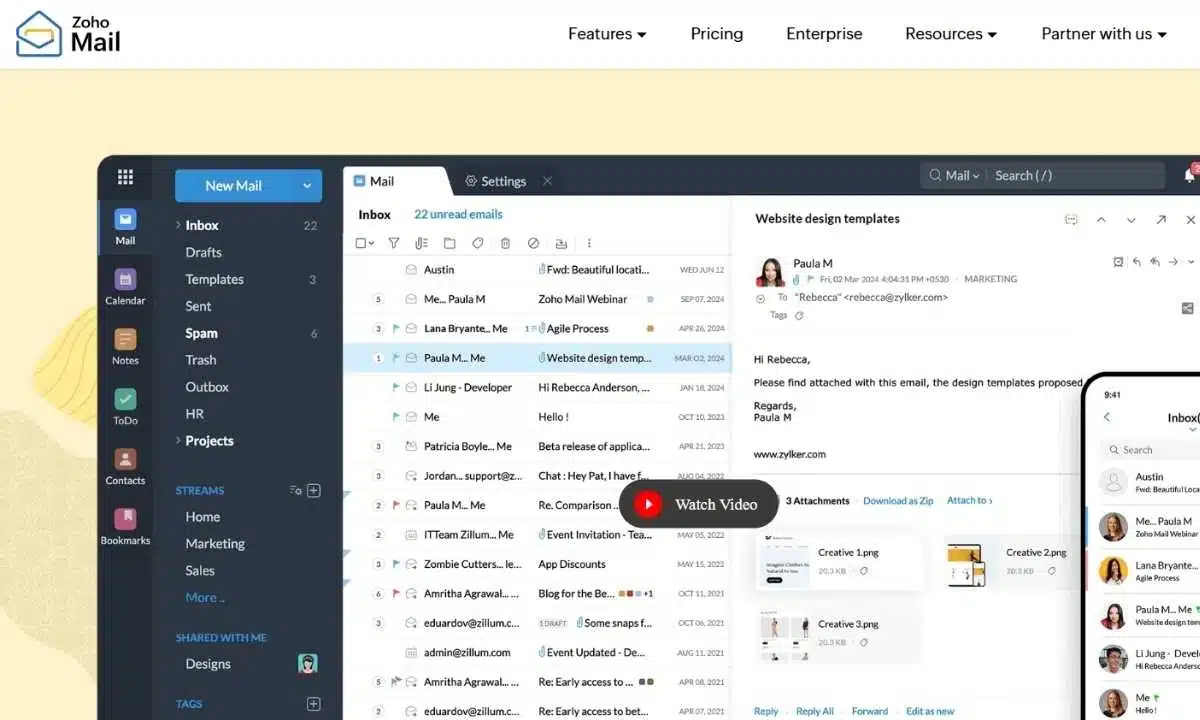Open Partner with us dropdown
The height and width of the screenshot is (720, 1200).
(1104, 34)
